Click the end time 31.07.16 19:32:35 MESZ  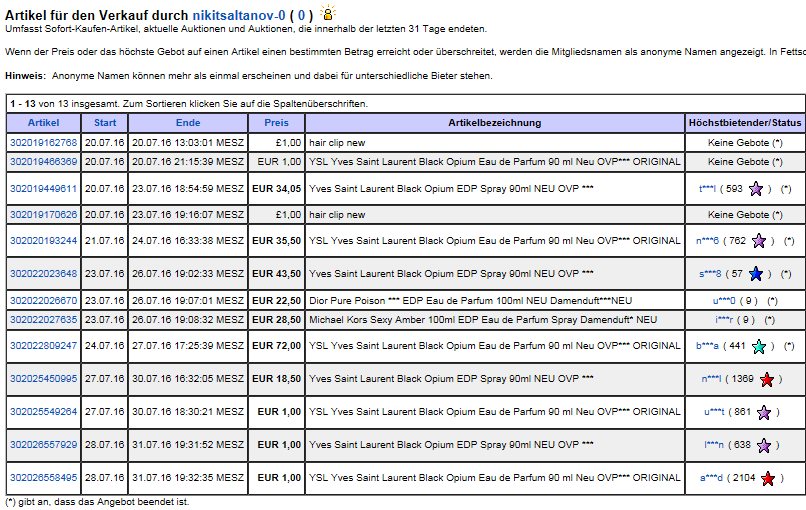[188, 477]
